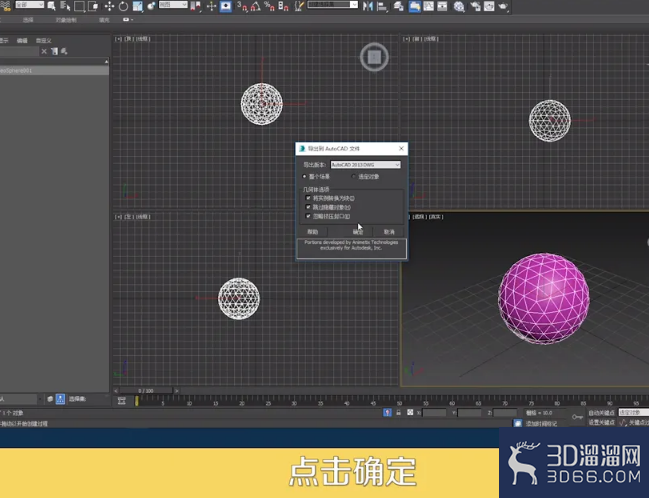Open the object paint ribbon tab
The image size is (649, 498).
(x=66, y=20)
